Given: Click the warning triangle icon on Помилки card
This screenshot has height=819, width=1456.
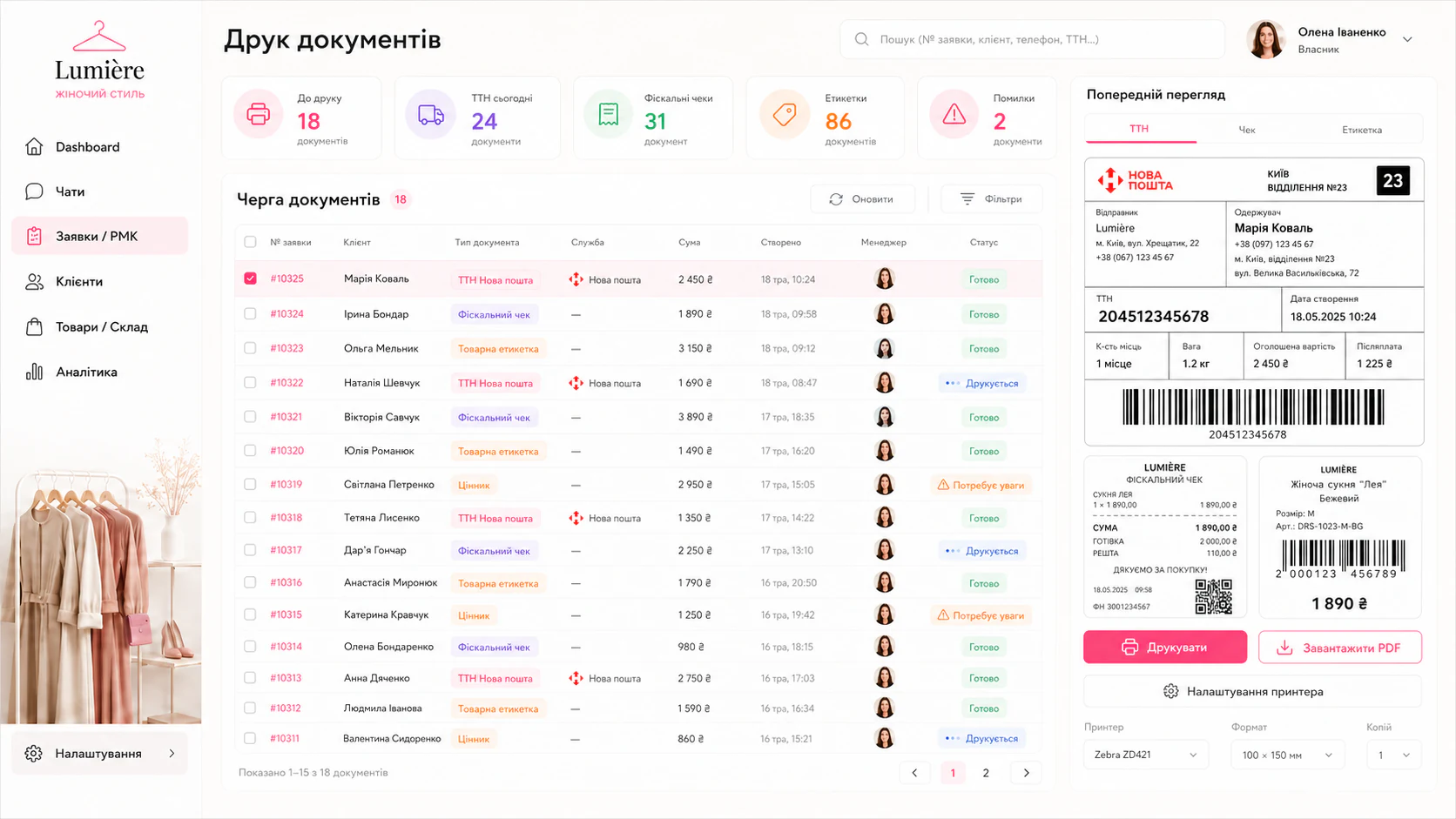Looking at the screenshot, I should tap(954, 114).
